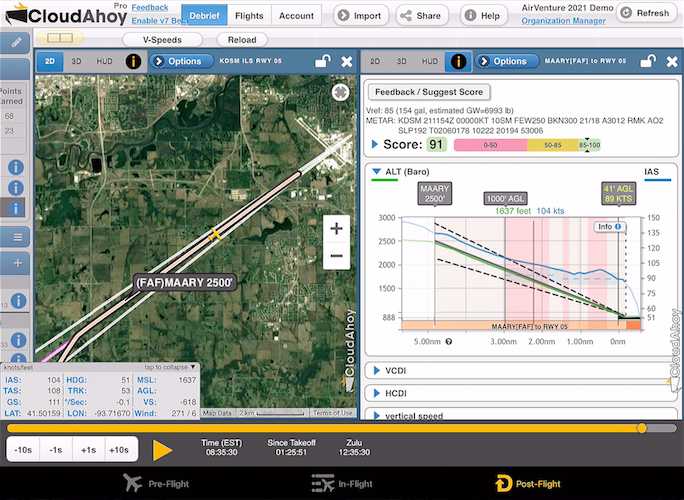This screenshot has width=684, height=500.
Task: Open the Flights tab
Action: [x=249, y=16]
